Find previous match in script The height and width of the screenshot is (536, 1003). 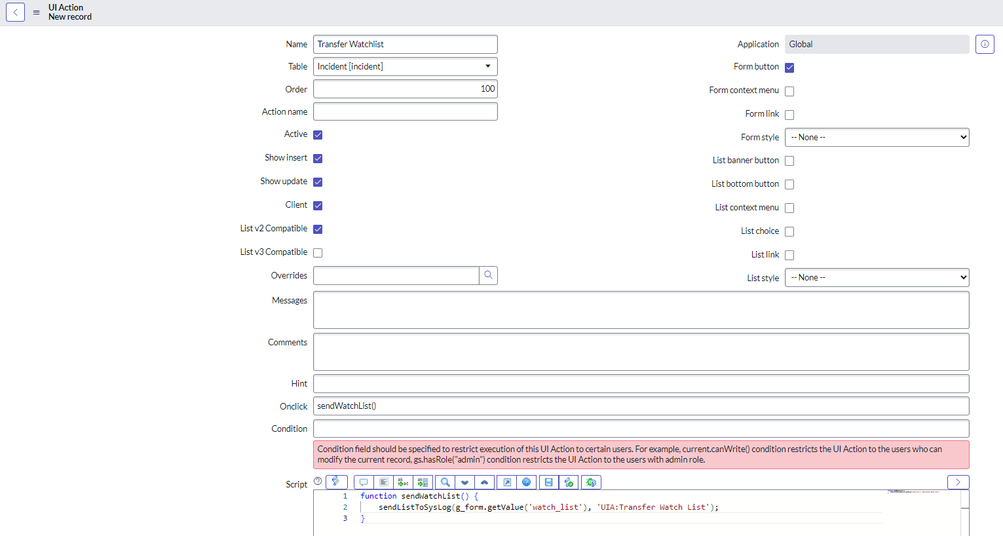tap(484, 482)
